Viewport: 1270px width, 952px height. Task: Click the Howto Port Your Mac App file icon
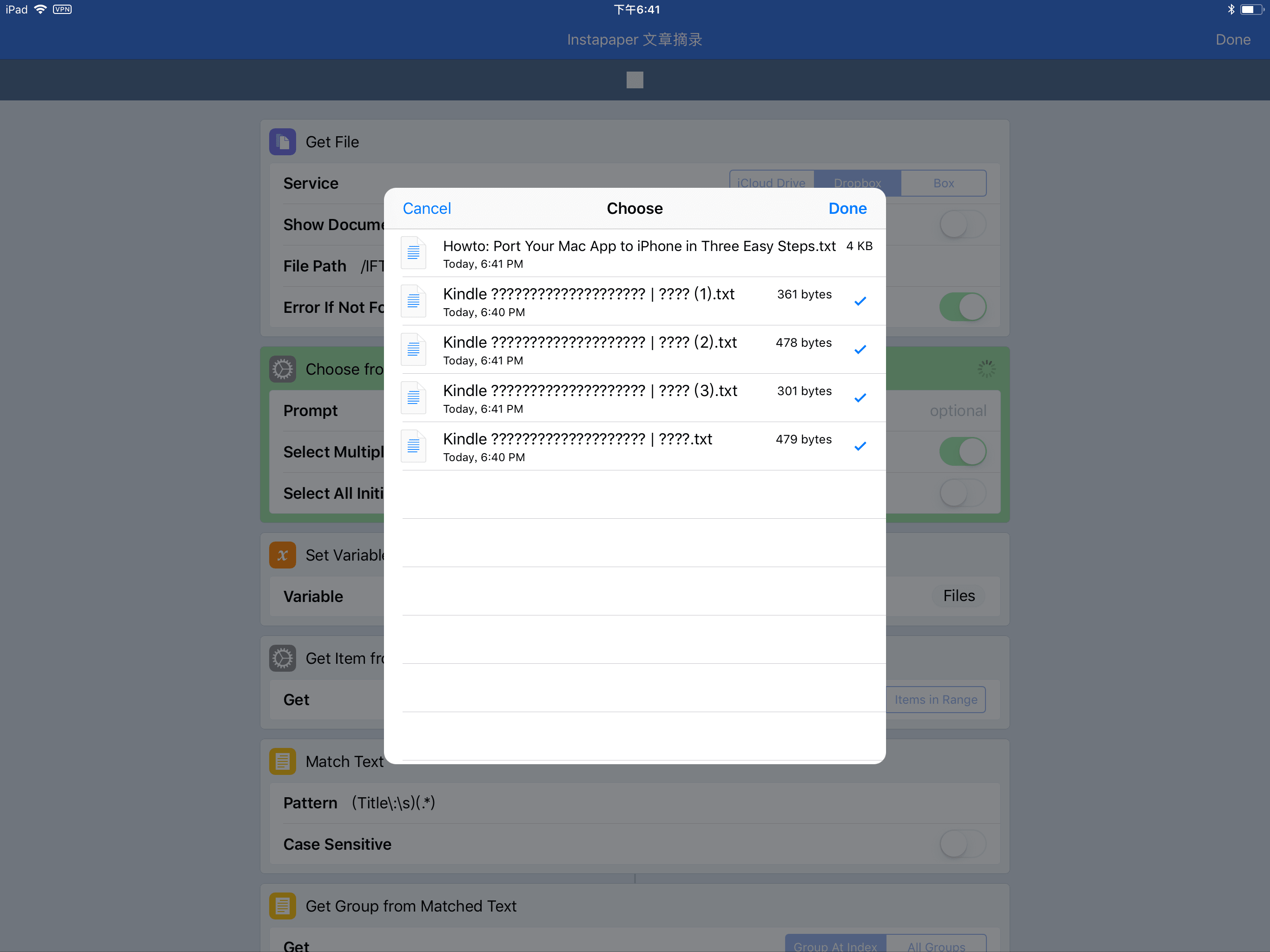413,253
